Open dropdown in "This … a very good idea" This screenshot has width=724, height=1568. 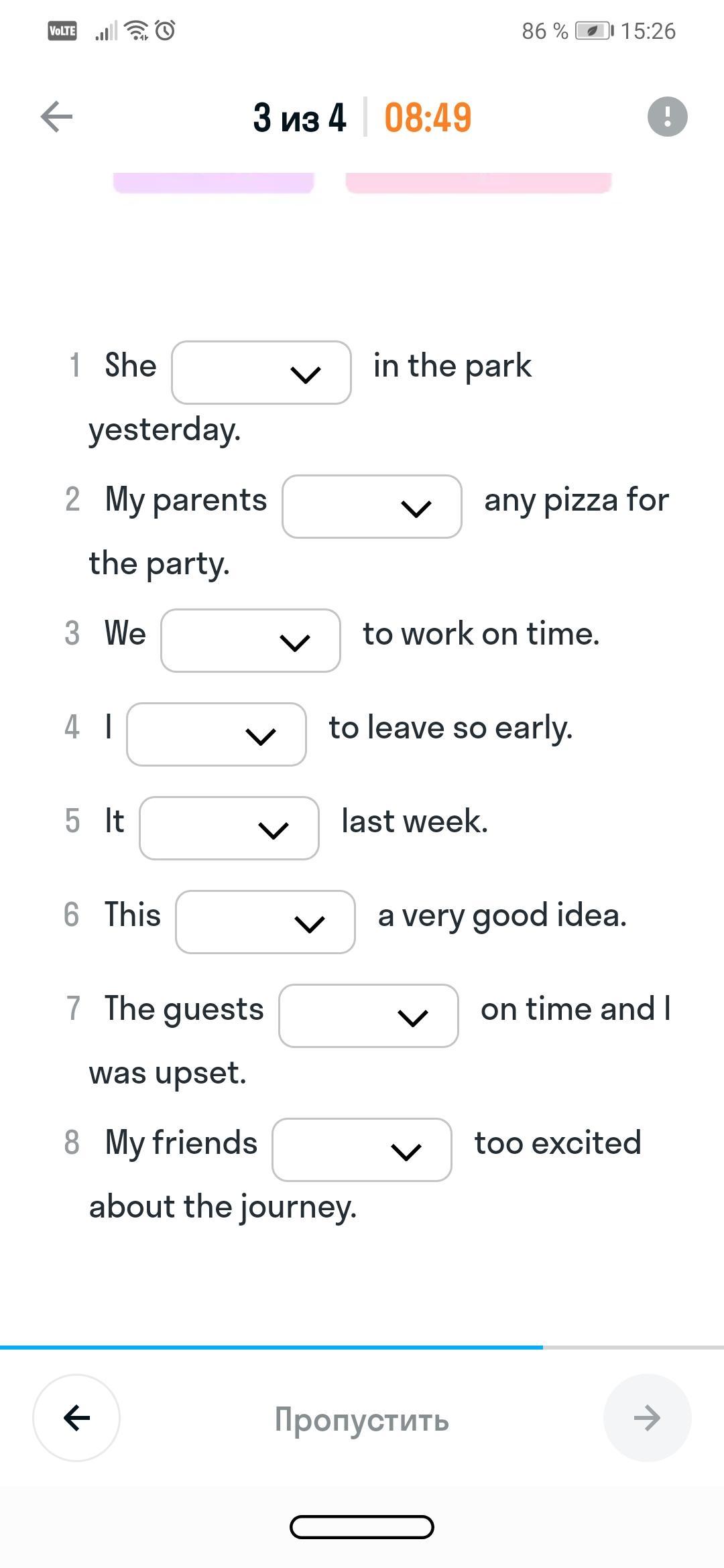(265, 922)
